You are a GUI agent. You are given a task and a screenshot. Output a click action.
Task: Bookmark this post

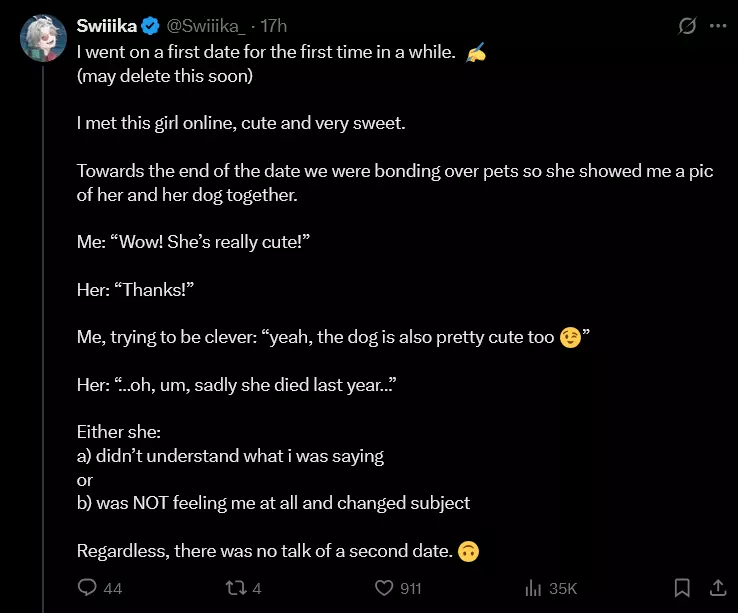[x=682, y=588]
